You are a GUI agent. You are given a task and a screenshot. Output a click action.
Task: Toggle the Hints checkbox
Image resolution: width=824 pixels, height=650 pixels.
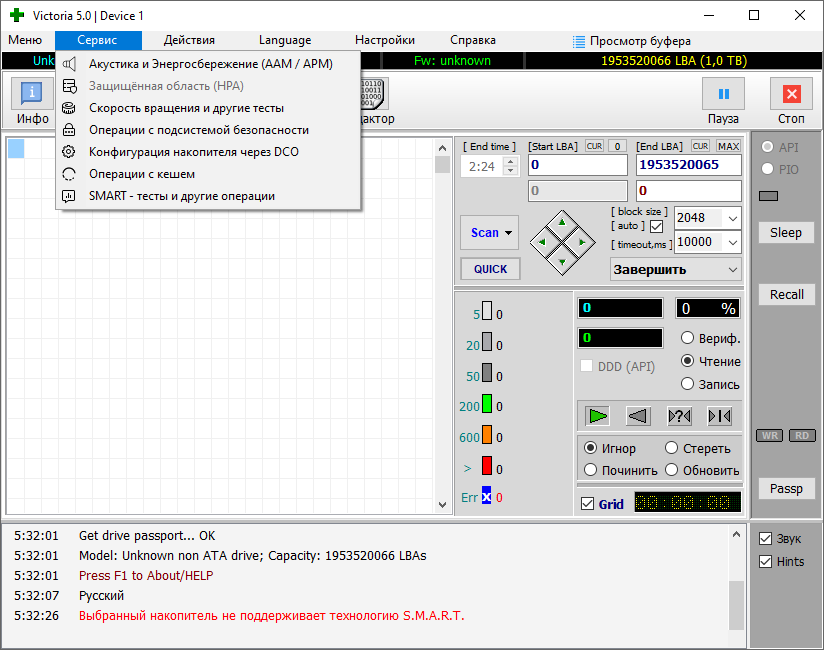click(766, 562)
